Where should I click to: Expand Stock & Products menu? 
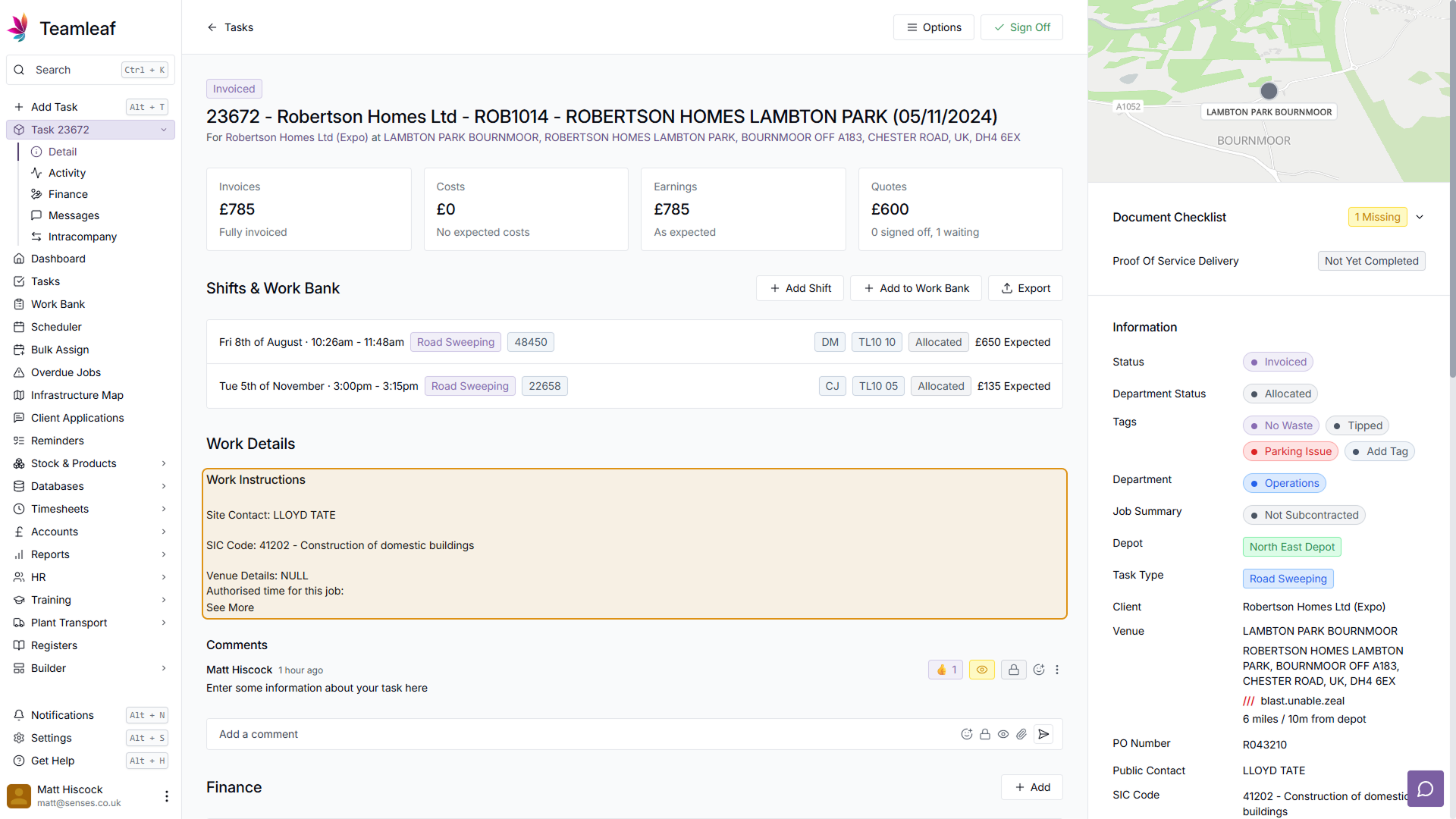tap(164, 463)
